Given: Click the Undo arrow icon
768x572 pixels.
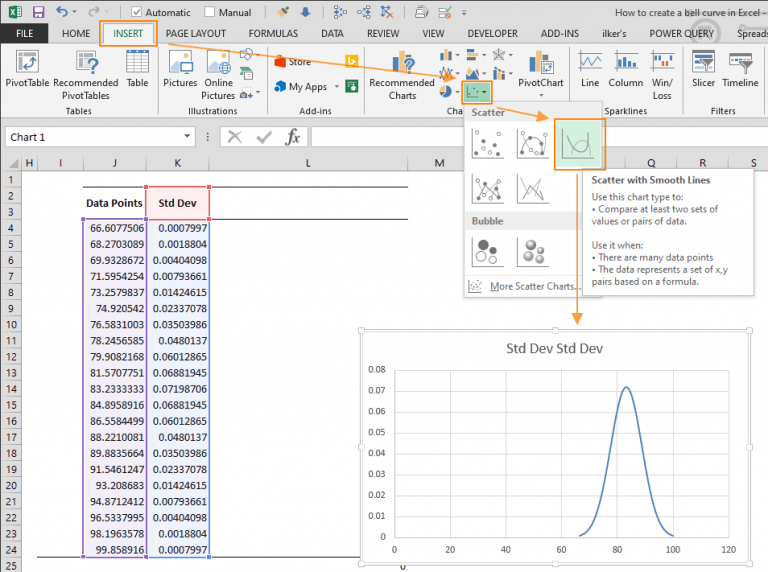Looking at the screenshot, I should (62, 12).
